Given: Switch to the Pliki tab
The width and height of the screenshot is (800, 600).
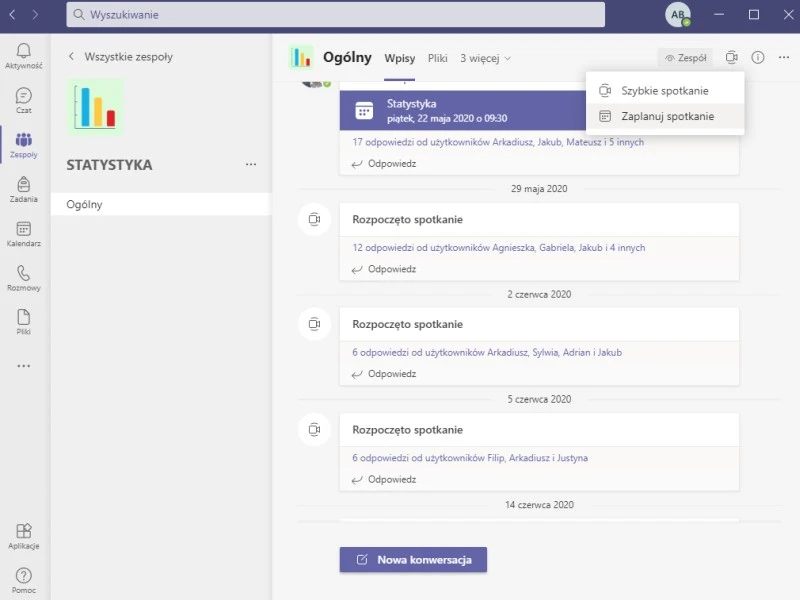Looking at the screenshot, I should click(437, 58).
